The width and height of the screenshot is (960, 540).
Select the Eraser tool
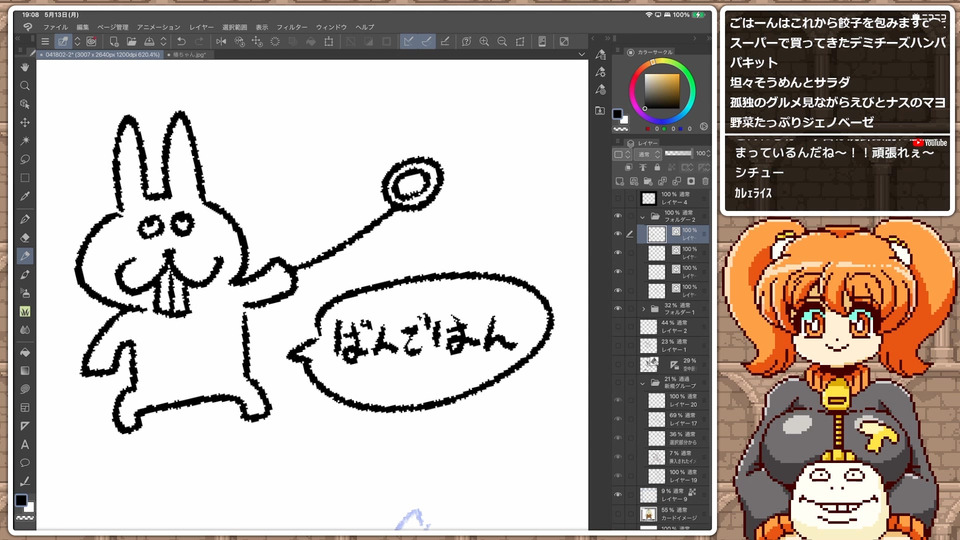click(24, 238)
